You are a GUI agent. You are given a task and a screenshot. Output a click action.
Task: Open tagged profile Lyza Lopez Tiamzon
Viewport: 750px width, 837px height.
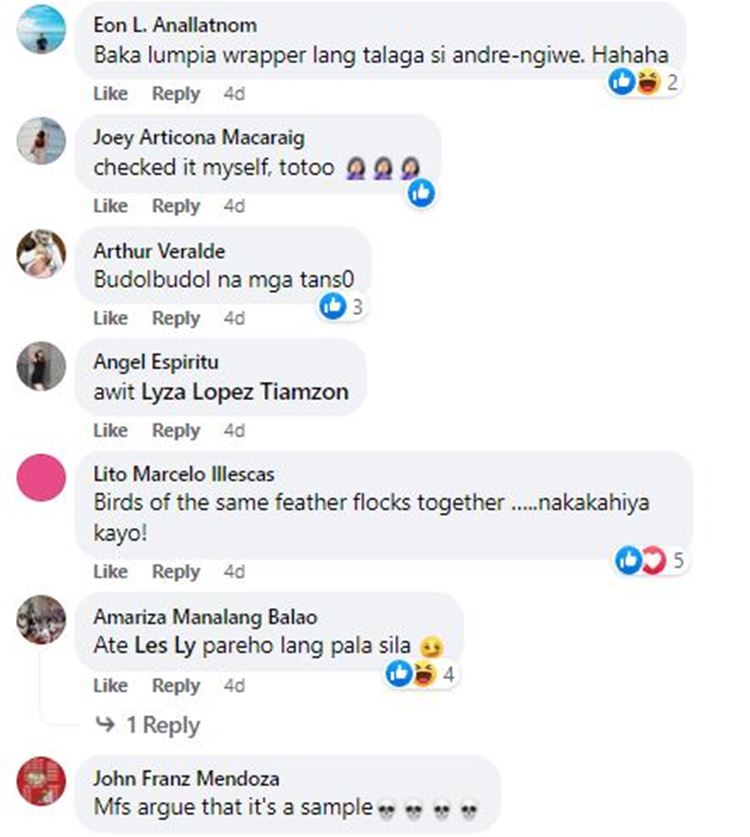tap(245, 392)
